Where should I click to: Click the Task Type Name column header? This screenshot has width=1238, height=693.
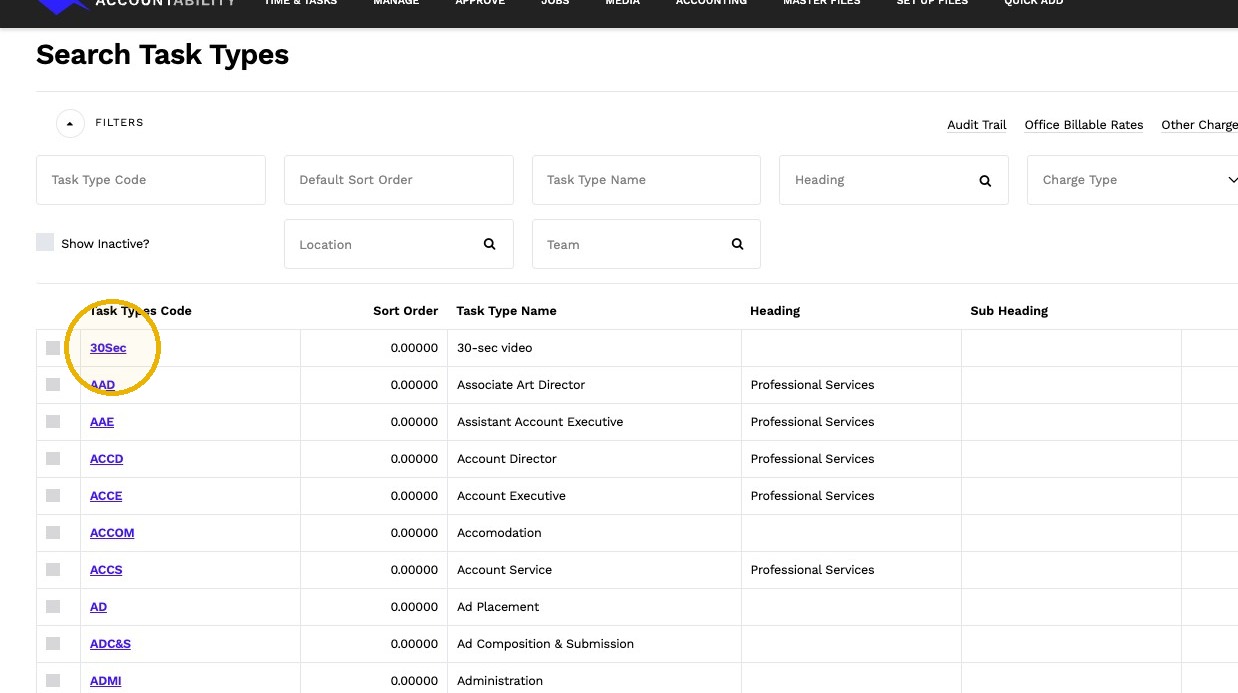click(x=506, y=311)
